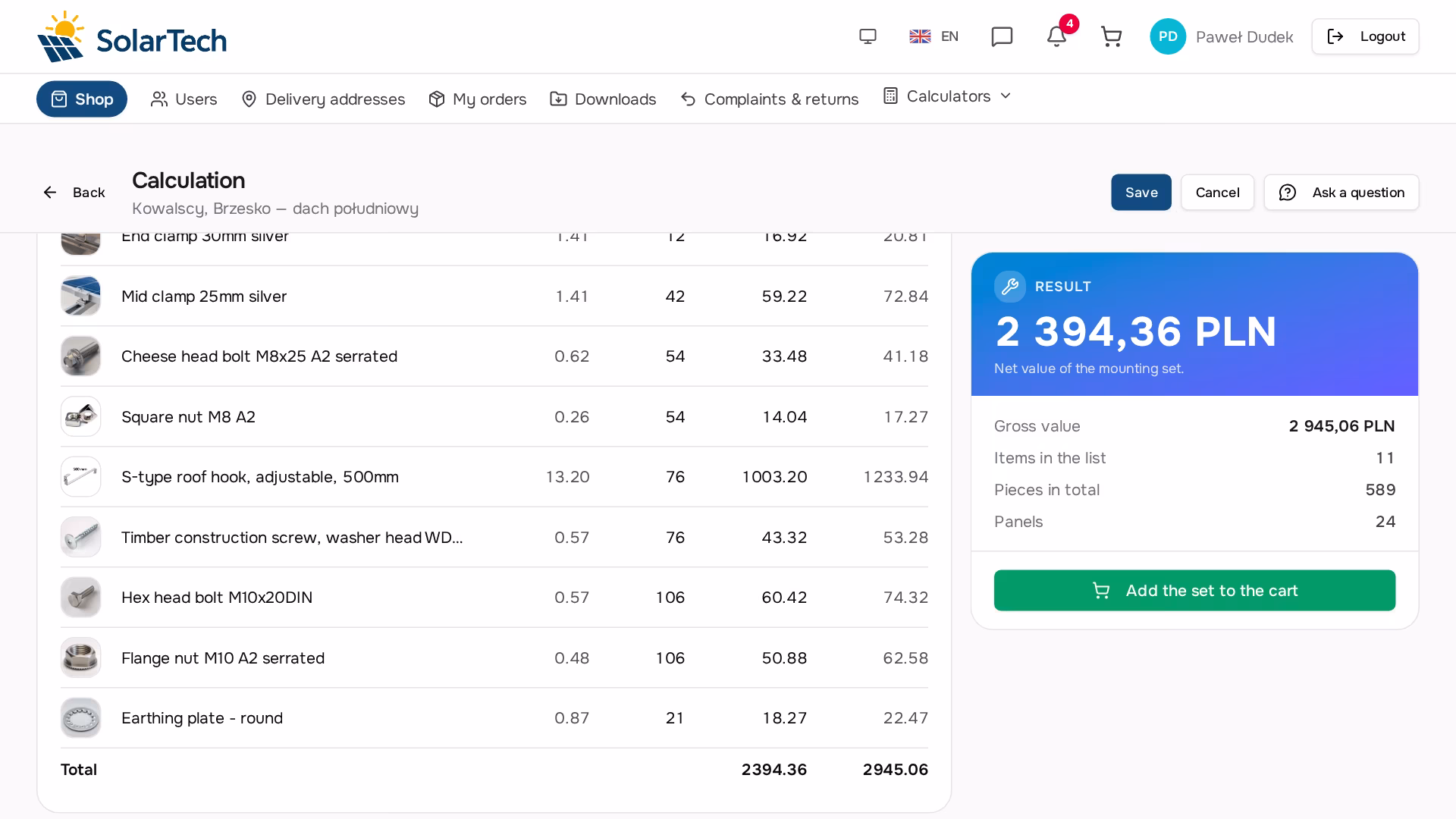Screen dimensions: 1456x819
Task: Select 'Earthing plate - round' name
Action: coord(202,718)
